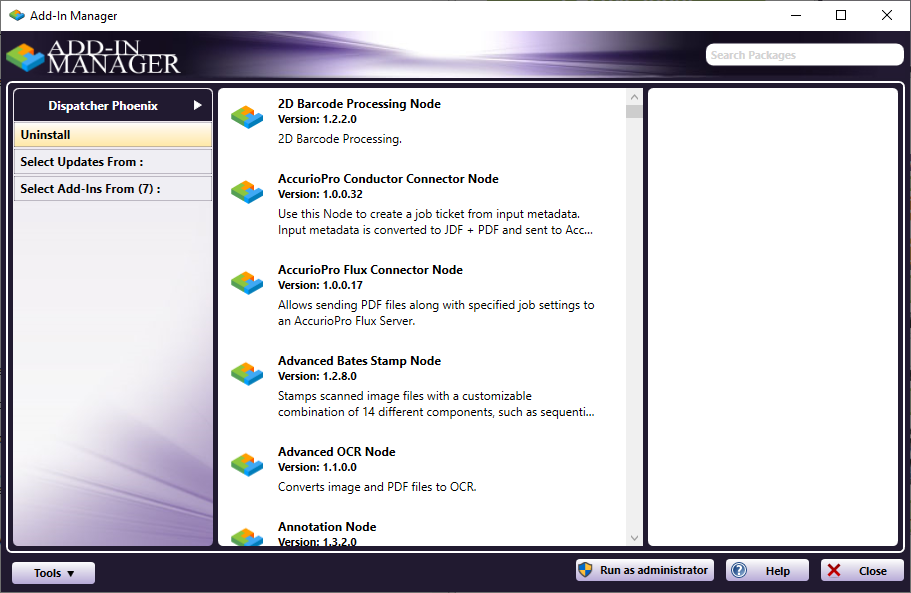Viewport: 911px width, 593px height.
Task: Click the 2D Barcode Processing Node icon
Action: (247, 117)
